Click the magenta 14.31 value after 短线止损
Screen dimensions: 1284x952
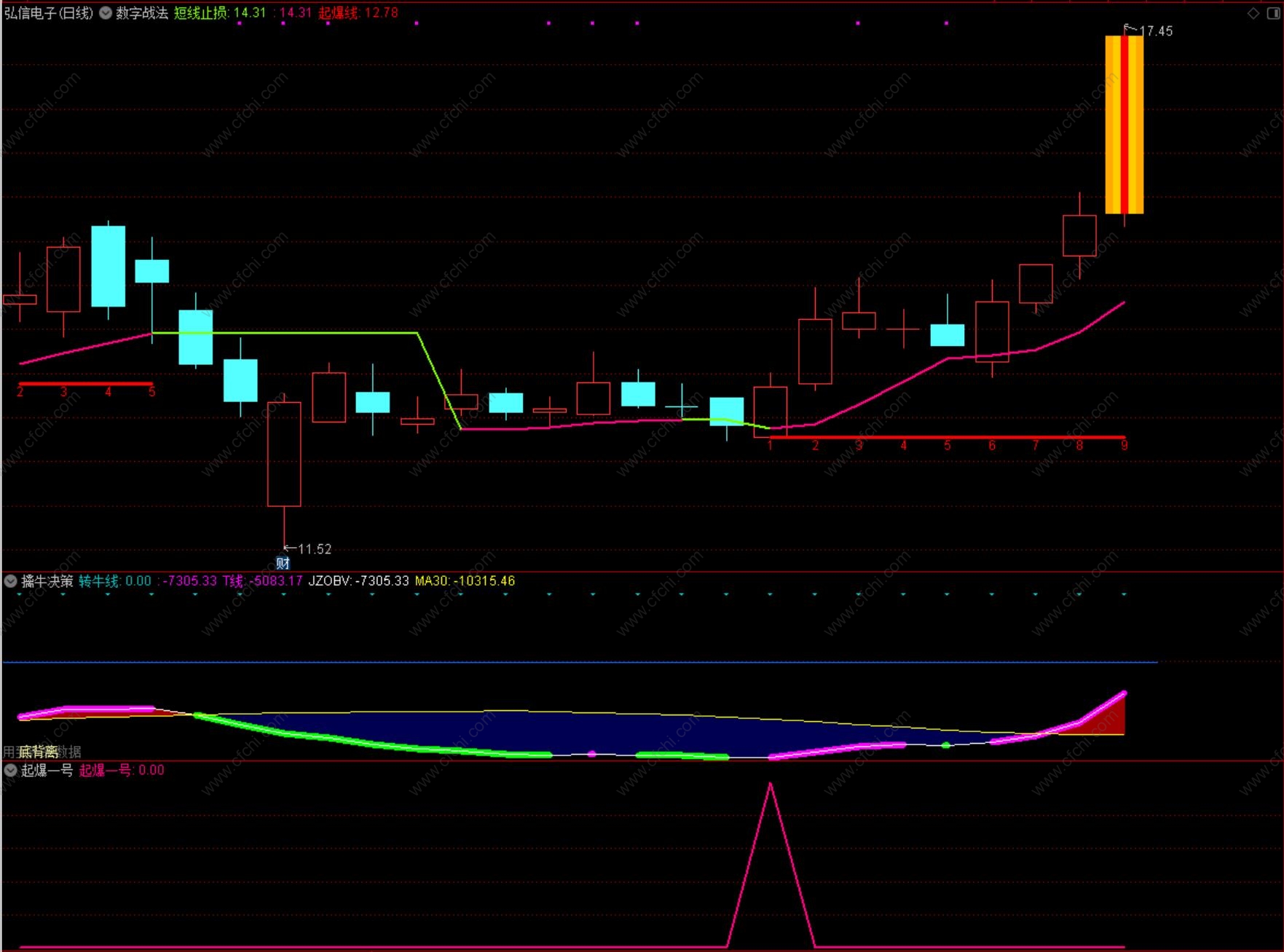tap(296, 13)
